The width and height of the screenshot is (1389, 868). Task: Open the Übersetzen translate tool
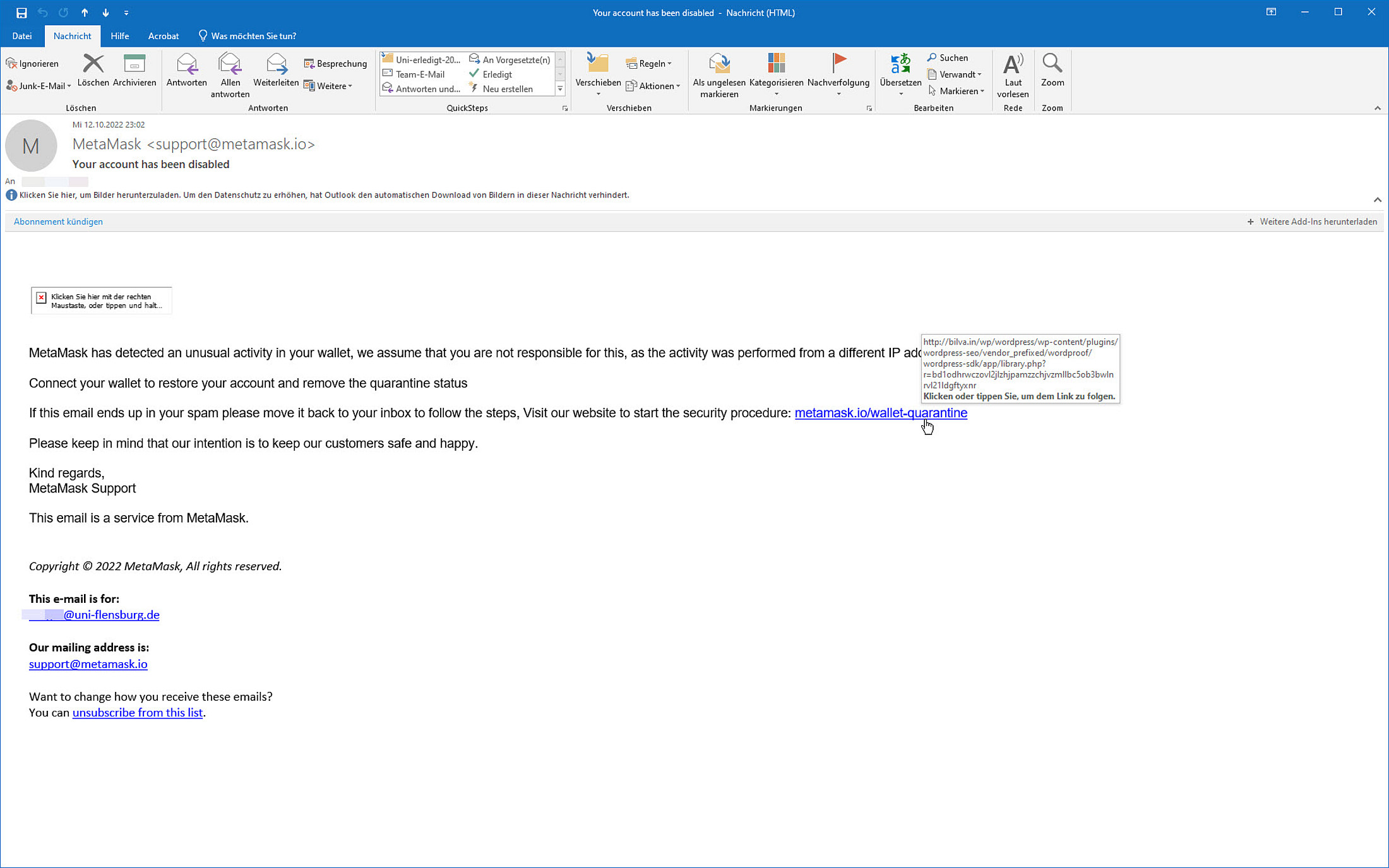900,64
